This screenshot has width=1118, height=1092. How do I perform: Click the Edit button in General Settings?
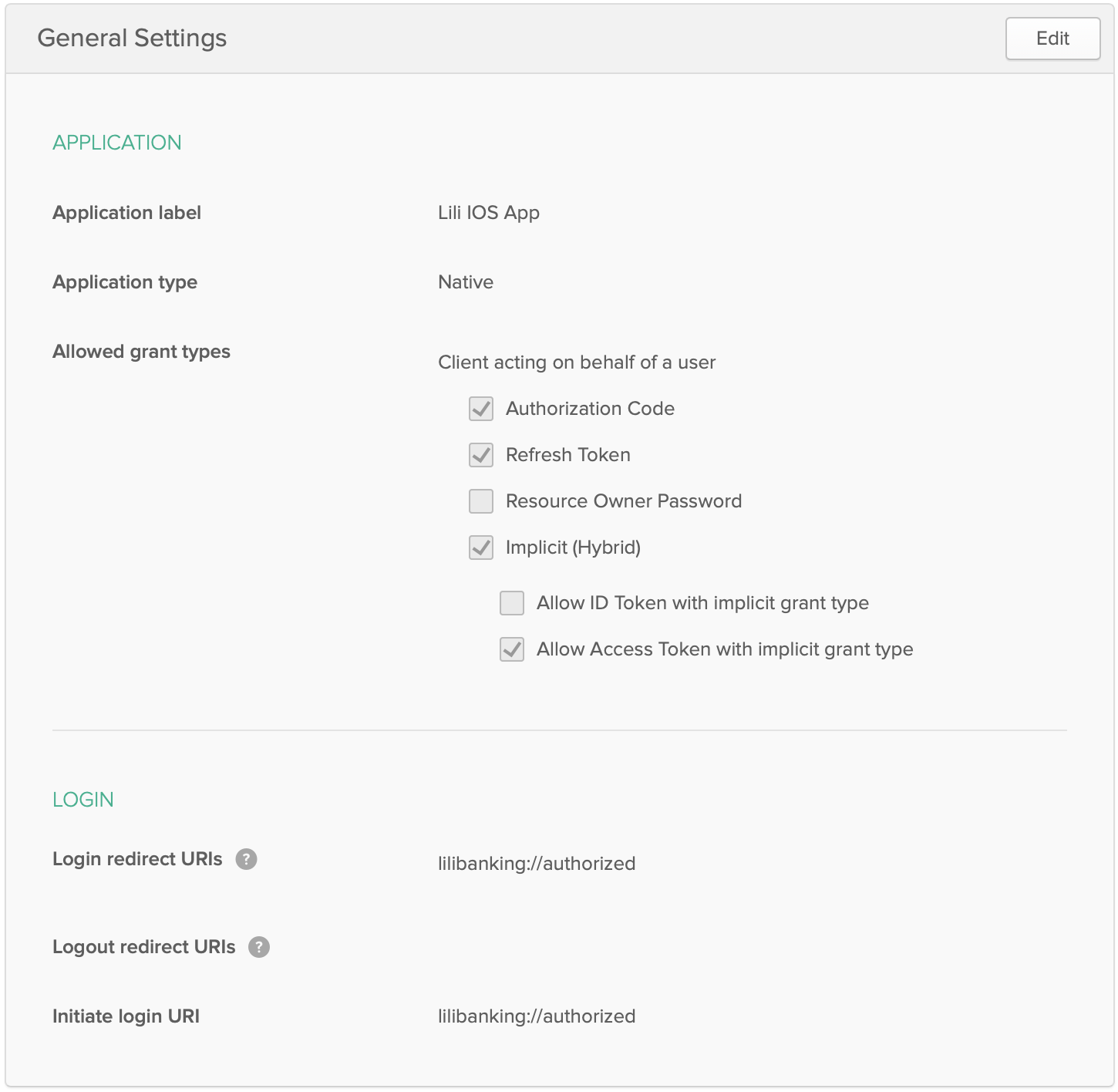pos(1052,39)
